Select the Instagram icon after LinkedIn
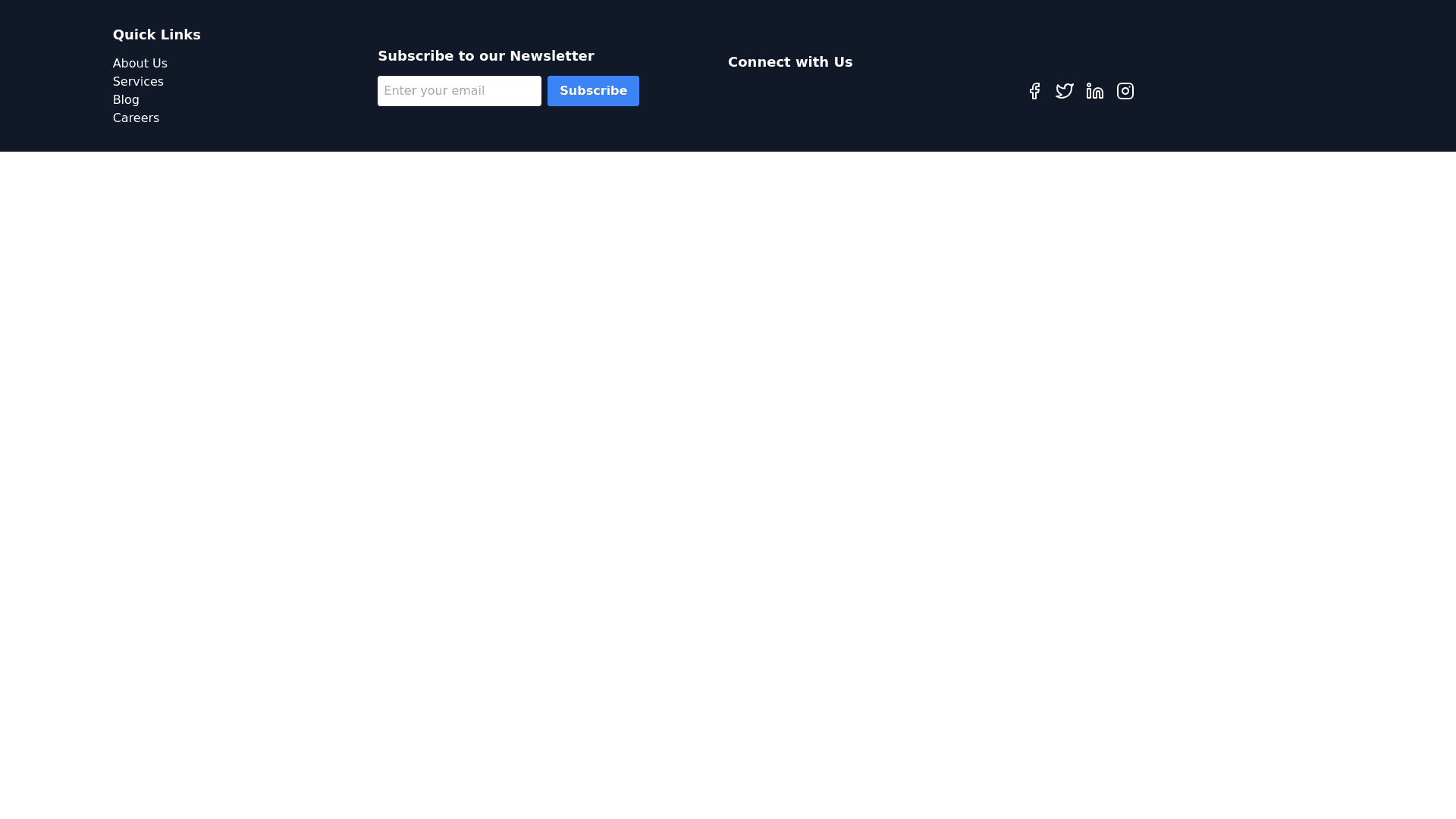The height and width of the screenshot is (819, 1456). click(x=1125, y=91)
